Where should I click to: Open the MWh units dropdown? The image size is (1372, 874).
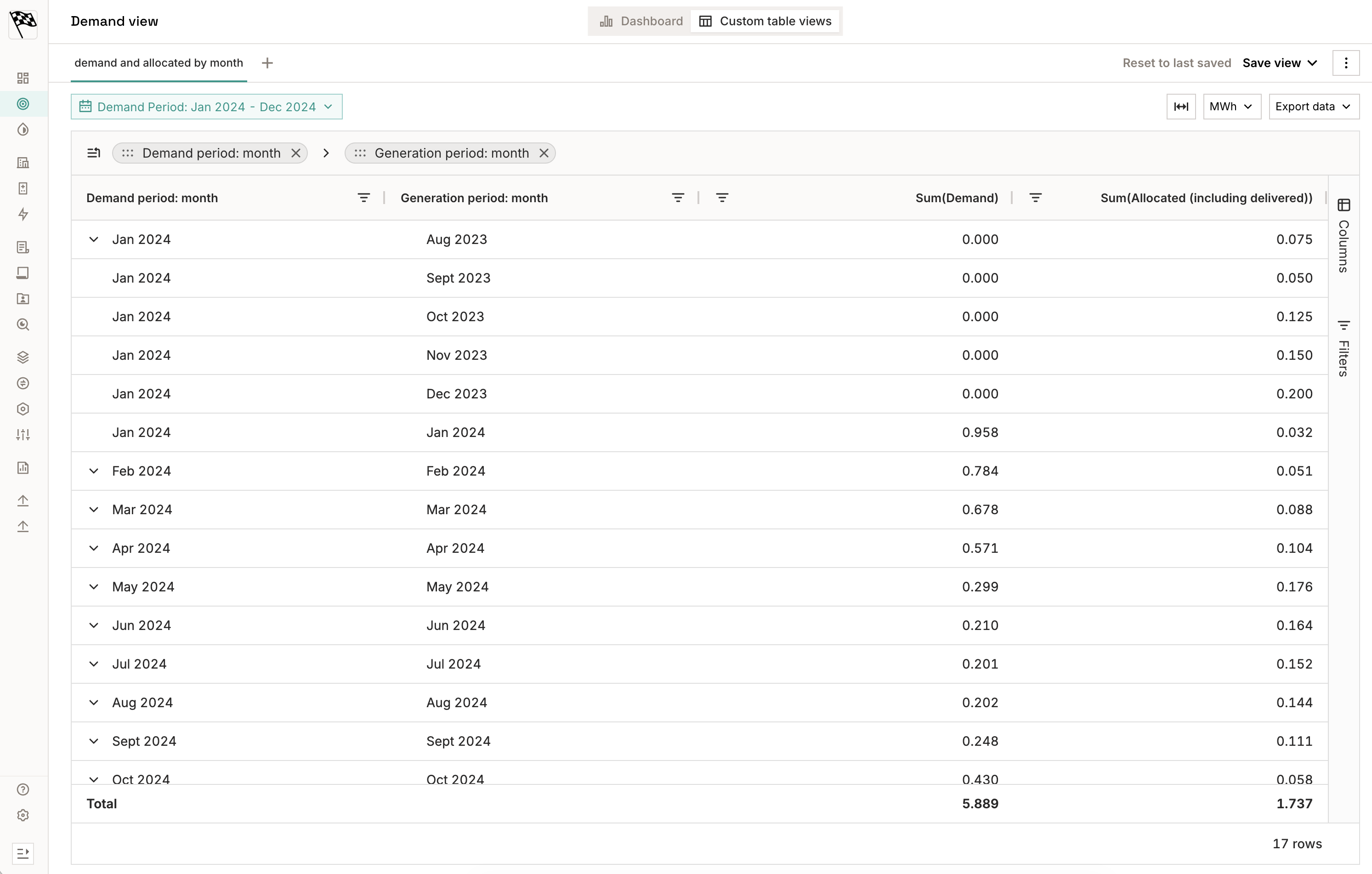1231,107
